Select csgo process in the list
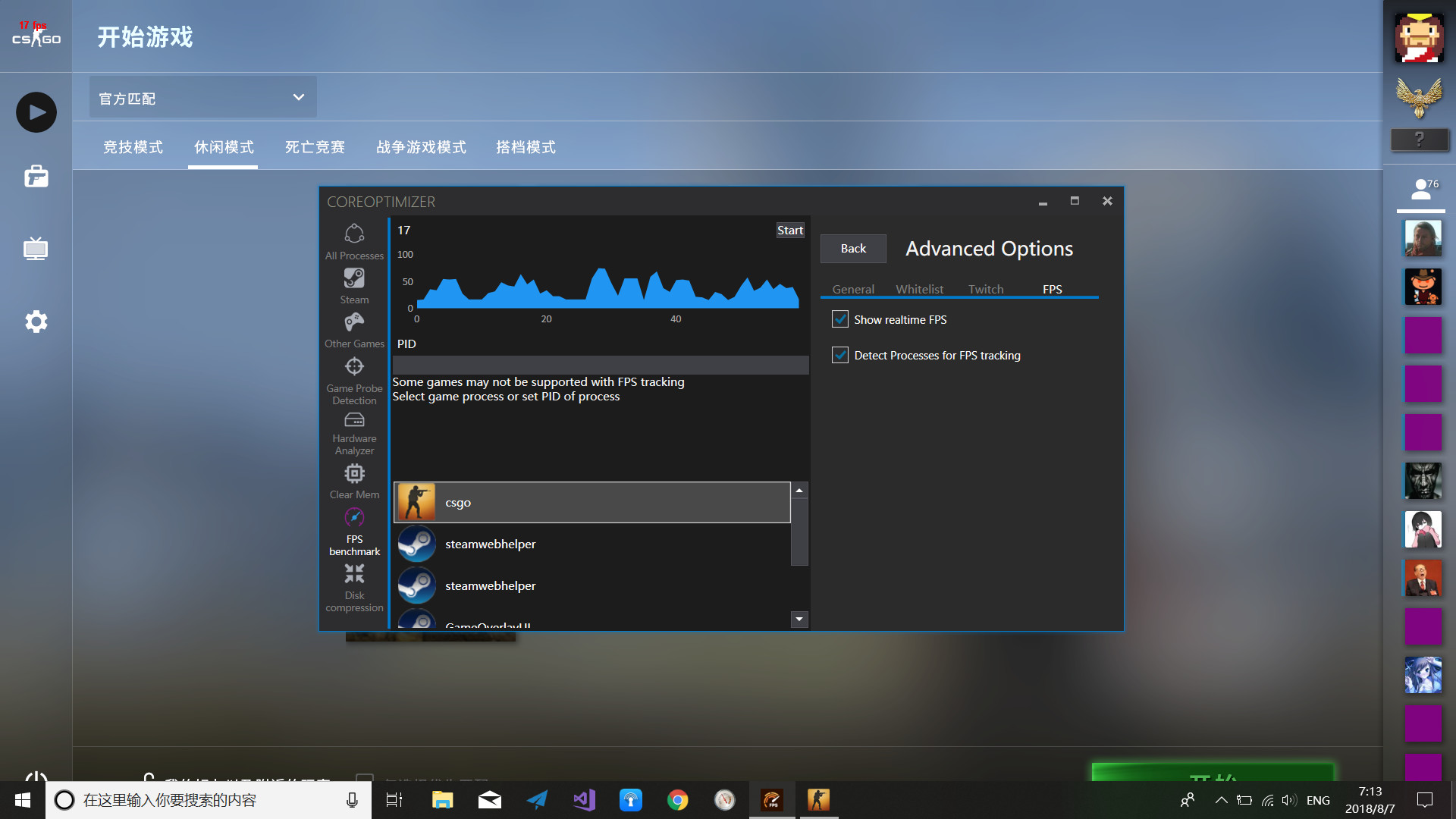Image resolution: width=1456 pixels, height=819 pixels. tap(591, 502)
